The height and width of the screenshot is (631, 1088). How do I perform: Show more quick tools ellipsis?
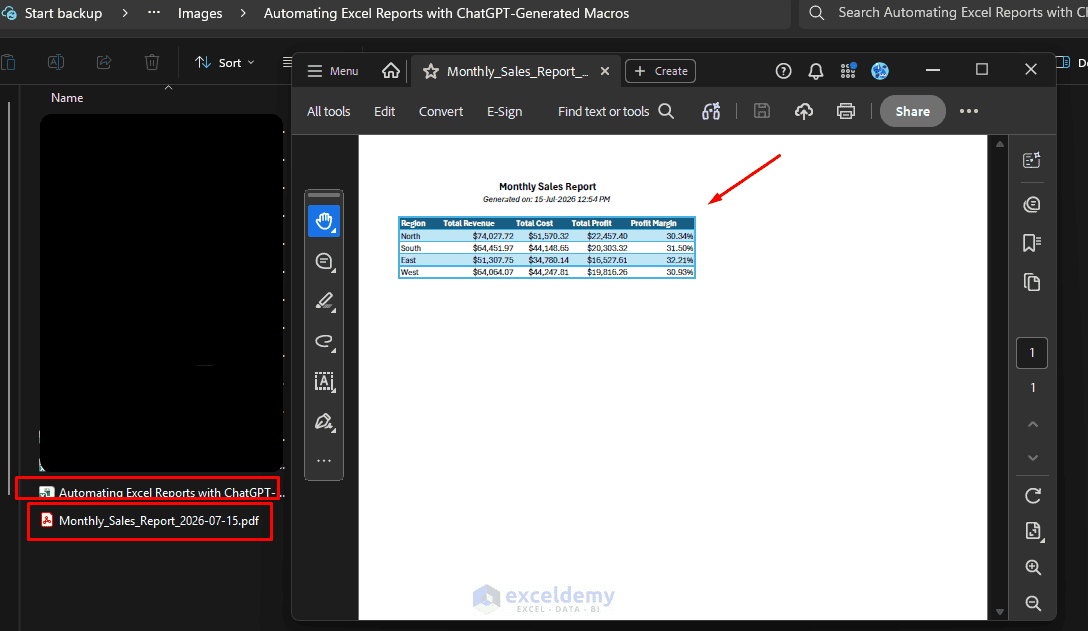tap(324, 461)
